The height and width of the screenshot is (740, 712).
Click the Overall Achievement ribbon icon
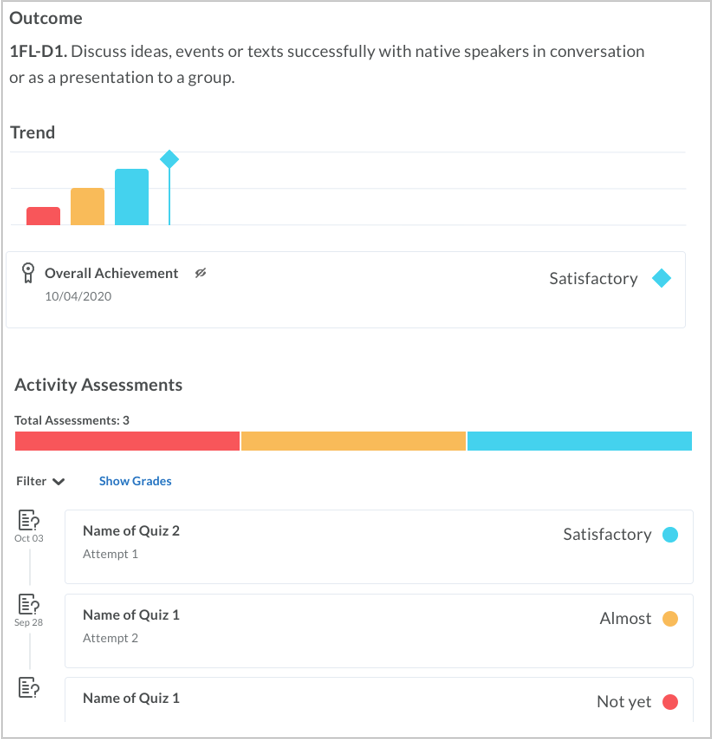pyautogui.click(x=28, y=273)
